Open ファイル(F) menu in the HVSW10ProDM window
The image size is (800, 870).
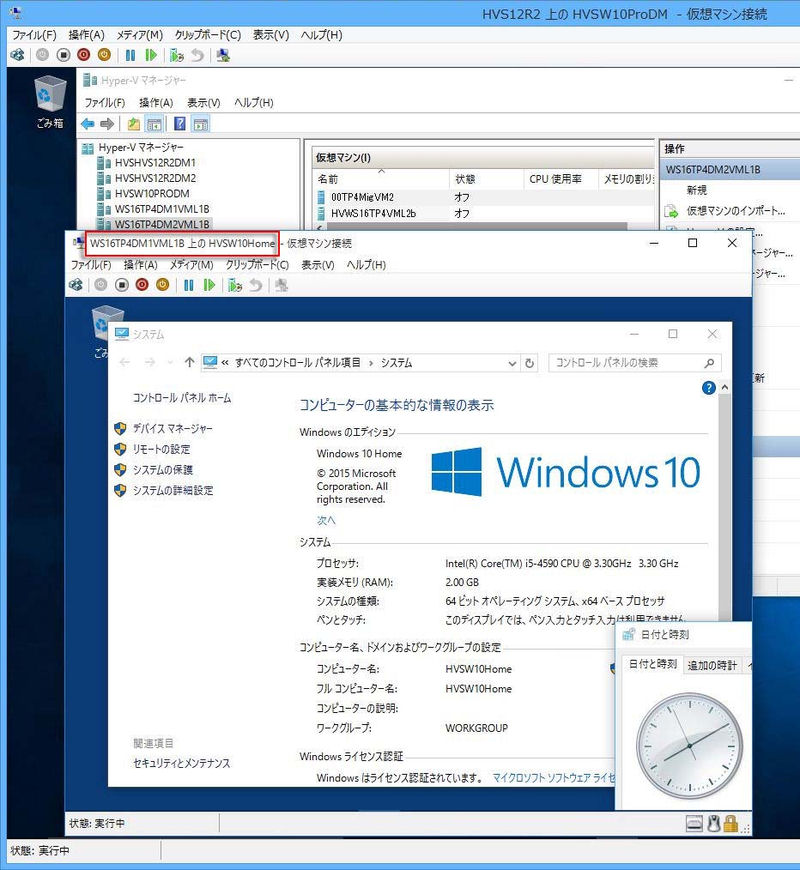[x=34, y=35]
